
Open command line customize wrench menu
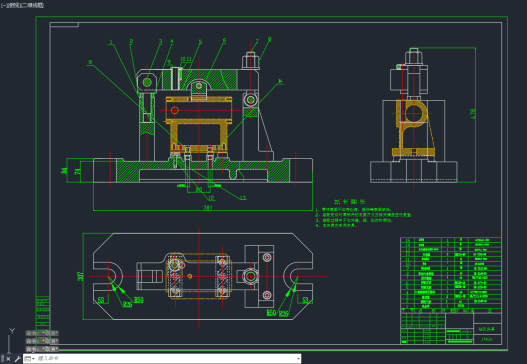click(x=17, y=359)
